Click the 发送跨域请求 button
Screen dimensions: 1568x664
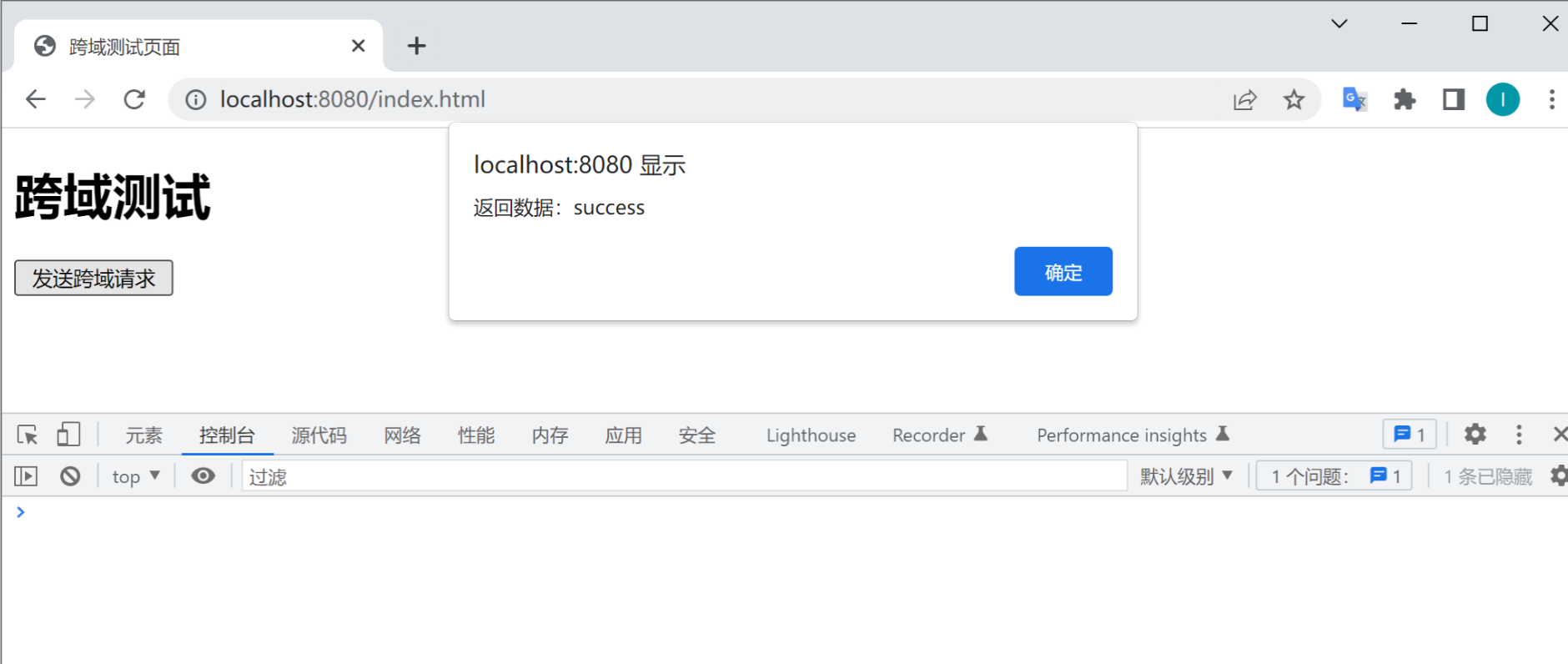coord(93,278)
